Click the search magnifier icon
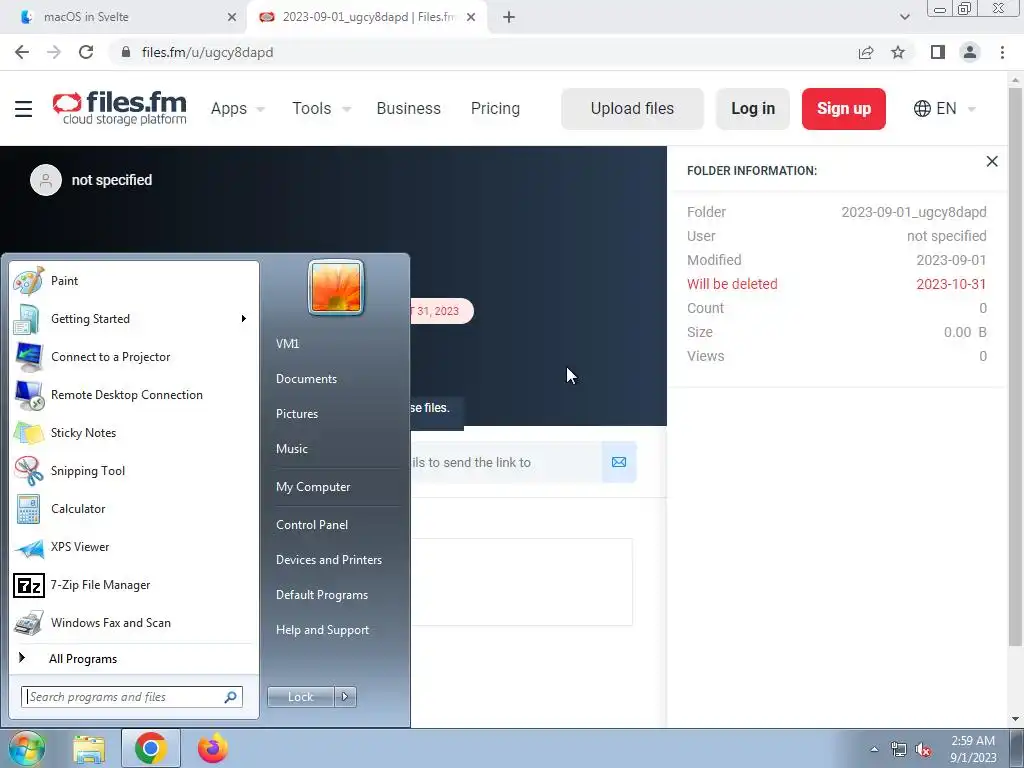Image resolution: width=1024 pixels, height=768 pixels. click(x=230, y=697)
